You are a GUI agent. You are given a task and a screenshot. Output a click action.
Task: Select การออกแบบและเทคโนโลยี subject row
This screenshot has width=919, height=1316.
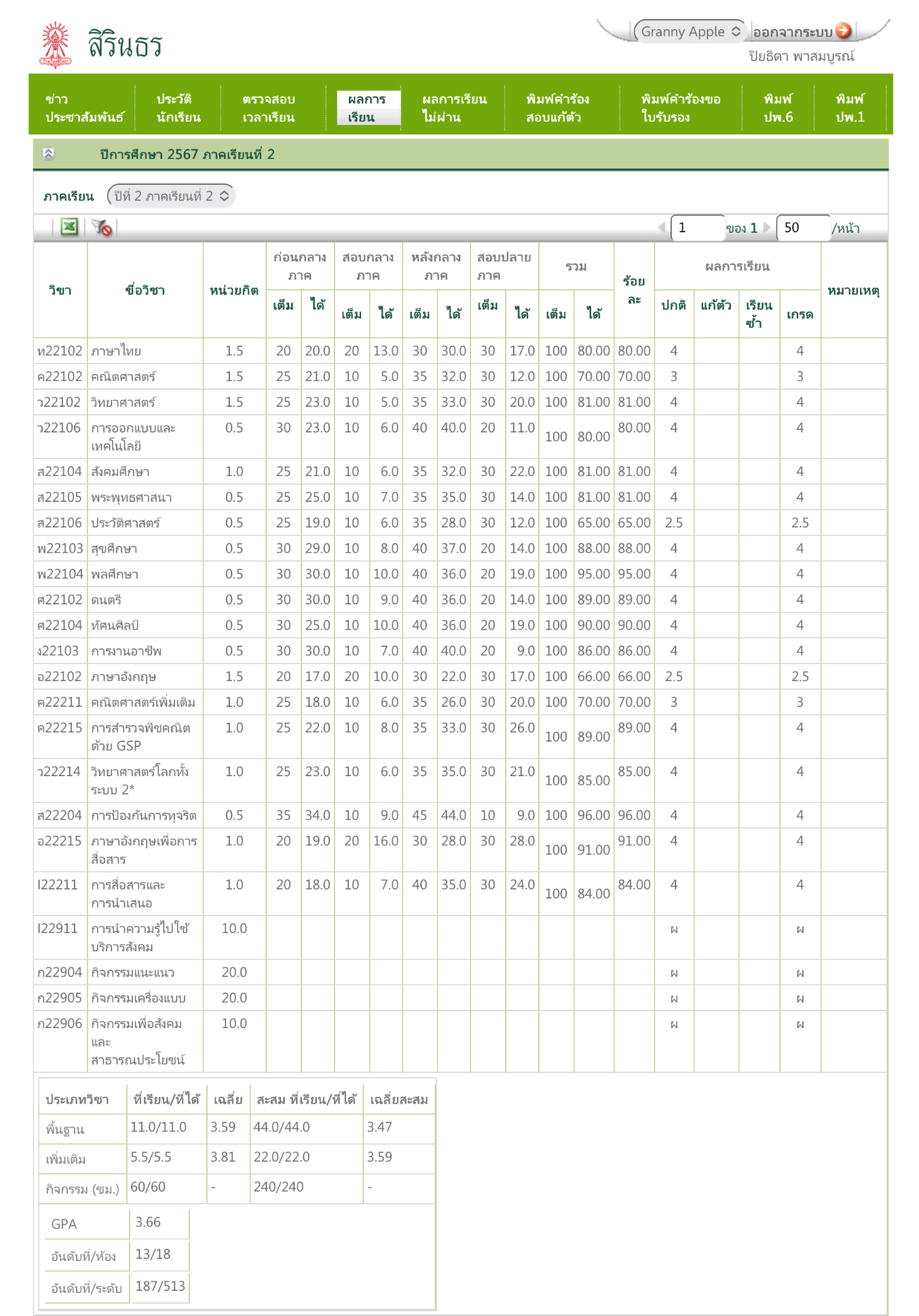460,437
